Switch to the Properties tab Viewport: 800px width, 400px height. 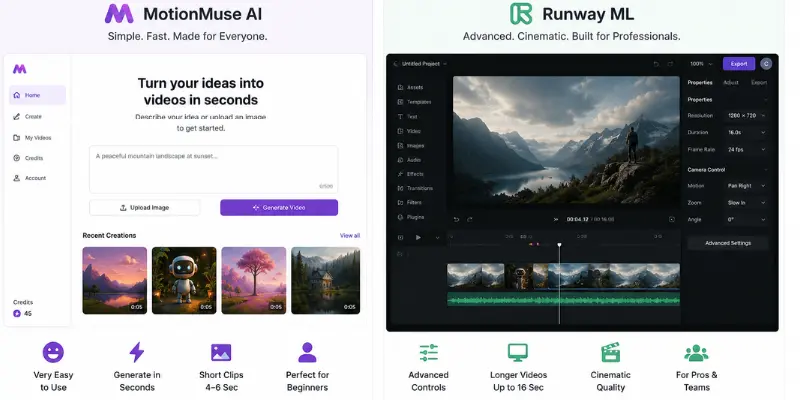[700, 83]
